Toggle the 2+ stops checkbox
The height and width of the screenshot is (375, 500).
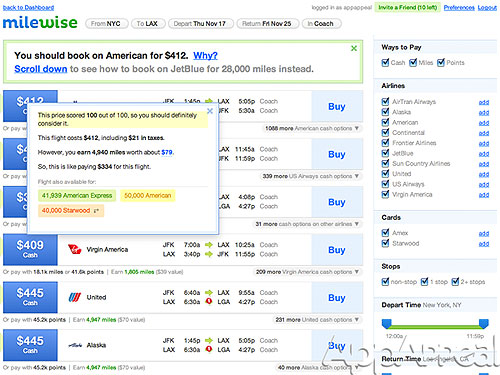pos(455,282)
